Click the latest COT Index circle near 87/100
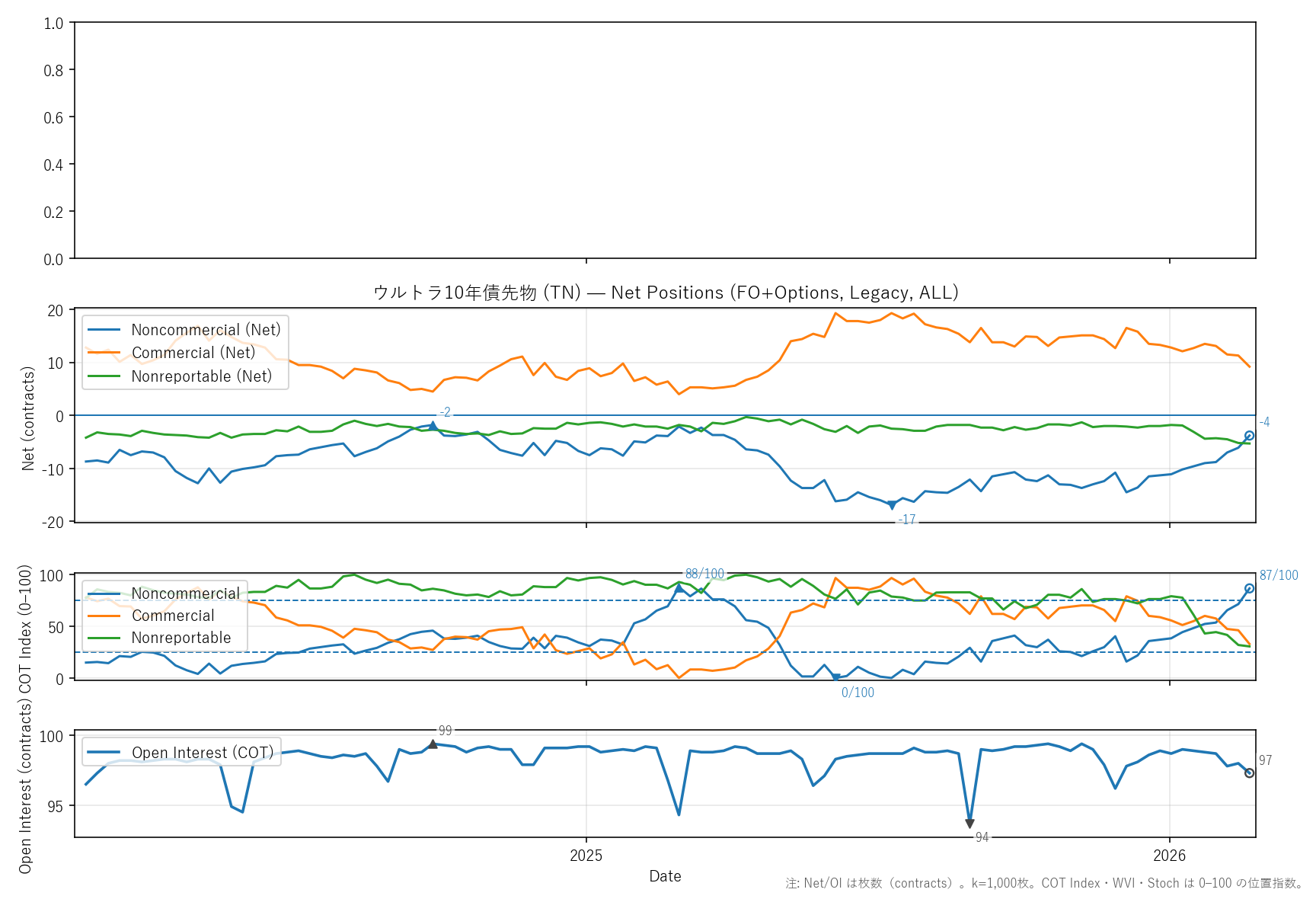The image size is (1316, 899). 1249,588
